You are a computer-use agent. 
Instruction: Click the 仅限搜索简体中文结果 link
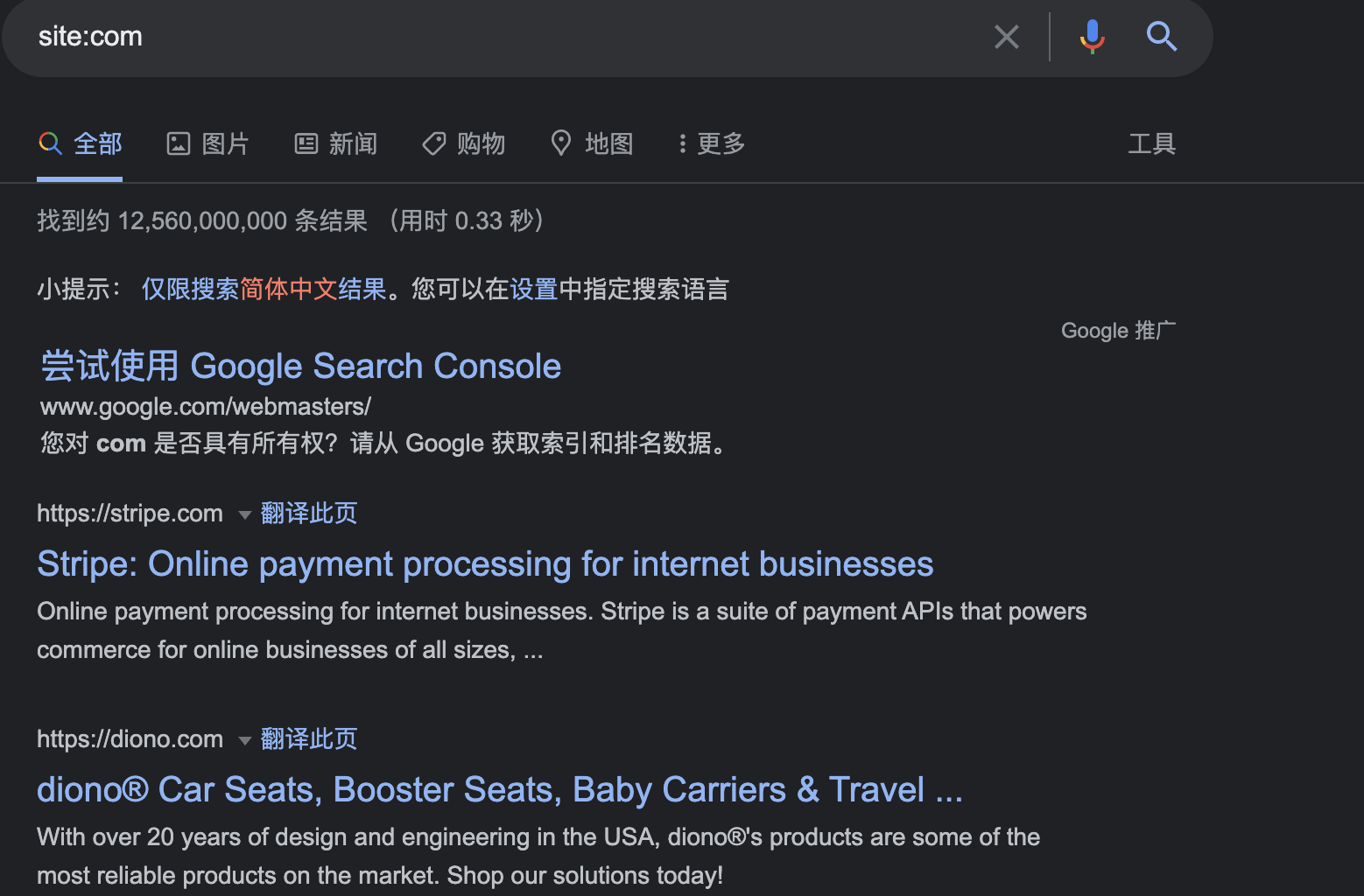click(x=264, y=289)
